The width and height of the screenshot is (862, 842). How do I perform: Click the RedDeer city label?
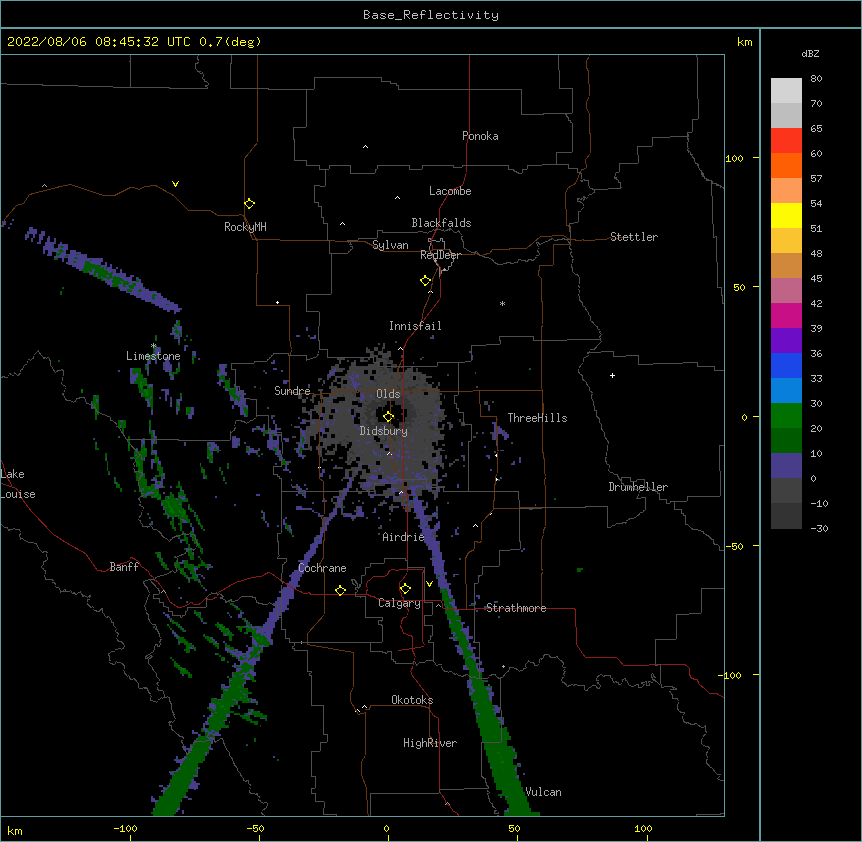(x=440, y=255)
